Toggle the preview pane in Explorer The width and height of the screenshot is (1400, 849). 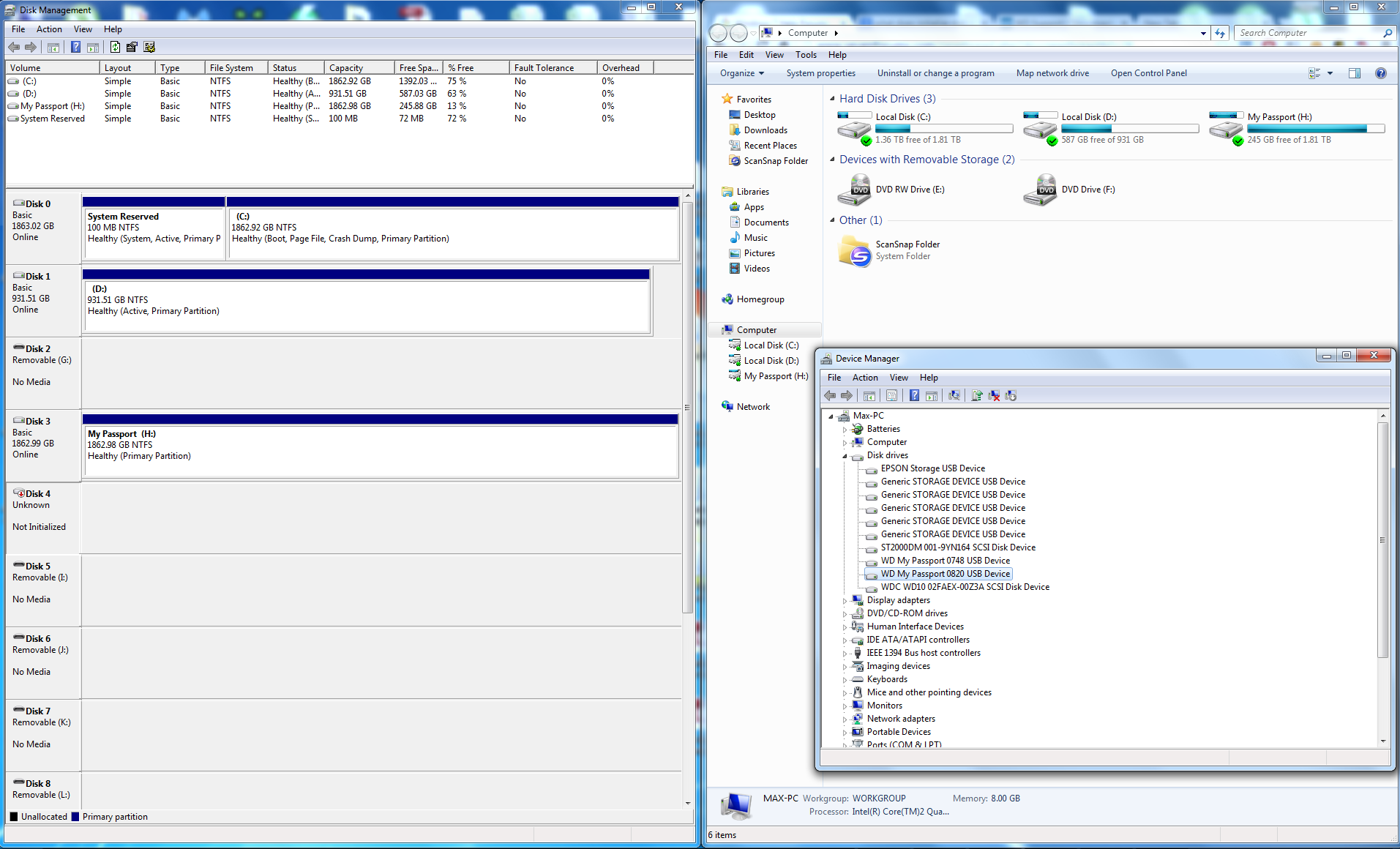coord(1355,73)
